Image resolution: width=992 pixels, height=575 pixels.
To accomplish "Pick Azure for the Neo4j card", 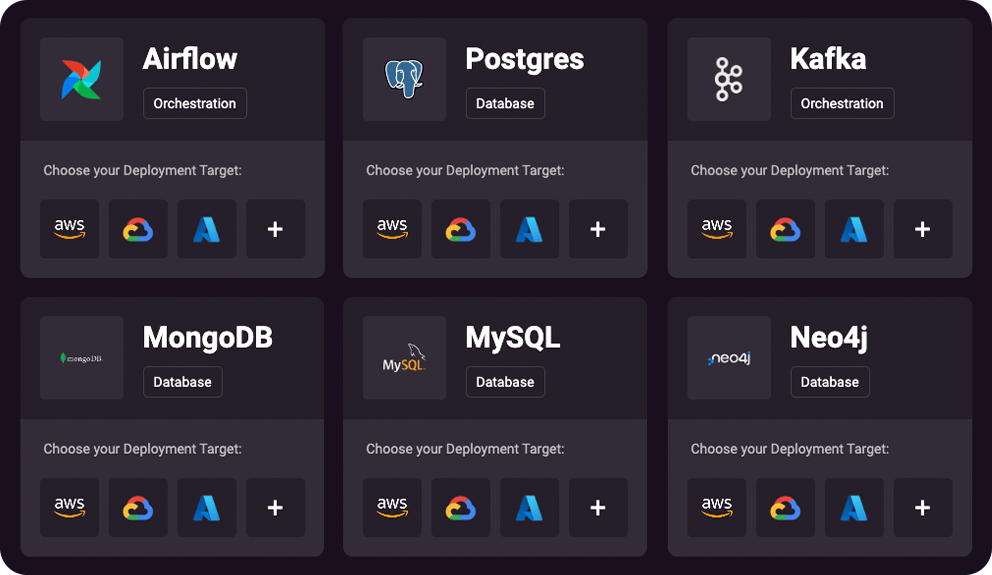I will pos(854,507).
